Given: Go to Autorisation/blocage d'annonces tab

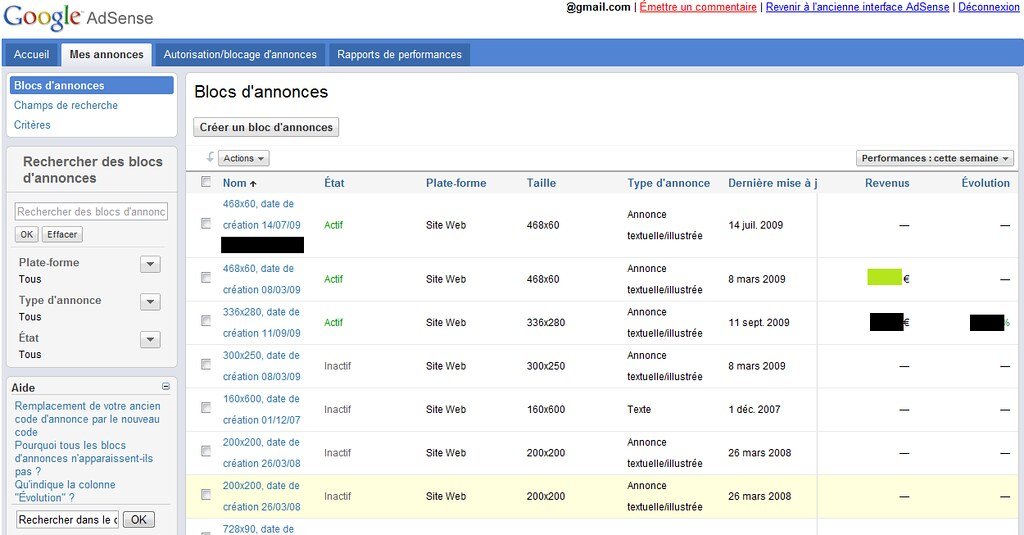Looking at the screenshot, I should pyautogui.click(x=240, y=54).
